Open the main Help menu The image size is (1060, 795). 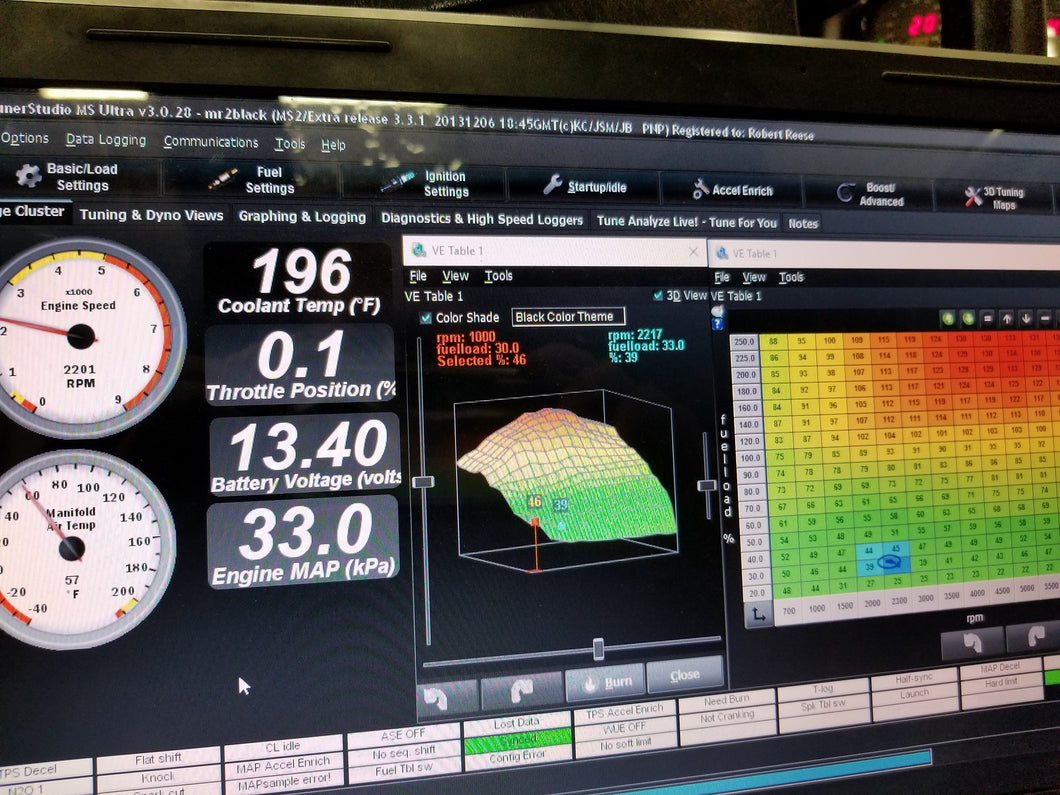click(333, 145)
